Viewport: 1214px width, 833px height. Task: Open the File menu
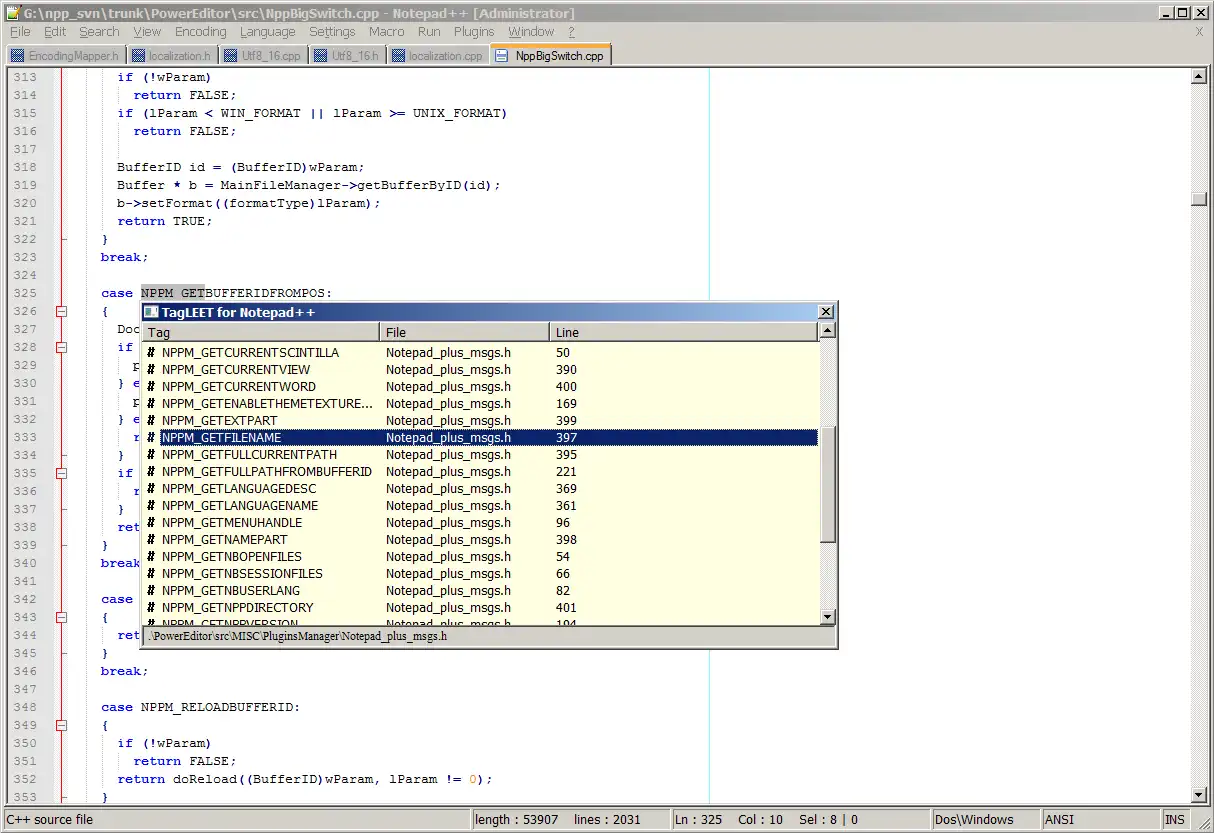pyautogui.click(x=20, y=32)
